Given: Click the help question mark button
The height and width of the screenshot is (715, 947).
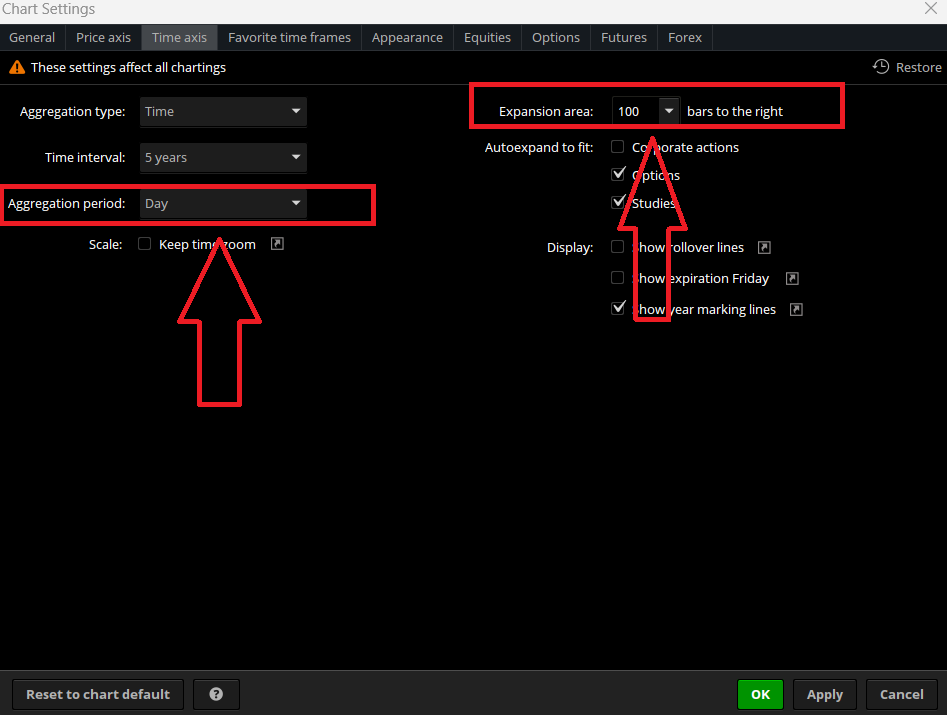Looking at the screenshot, I should (216, 694).
